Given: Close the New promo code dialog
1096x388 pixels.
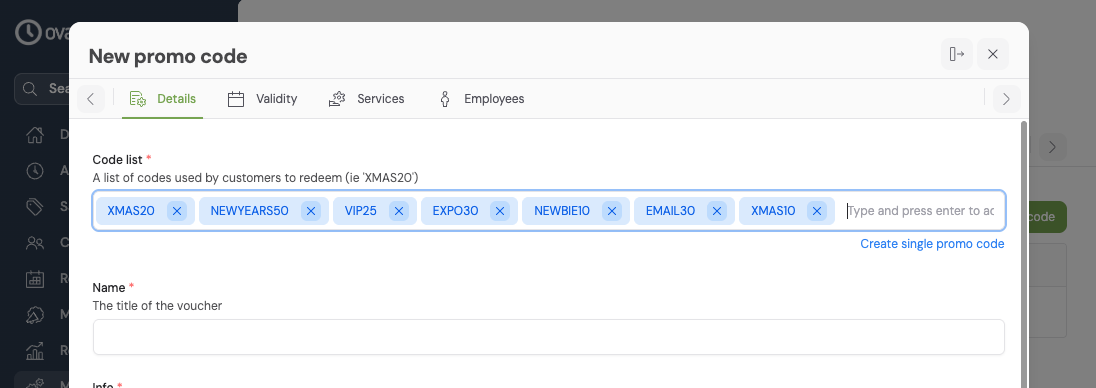Looking at the screenshot, I should click(x=993, y=54).
